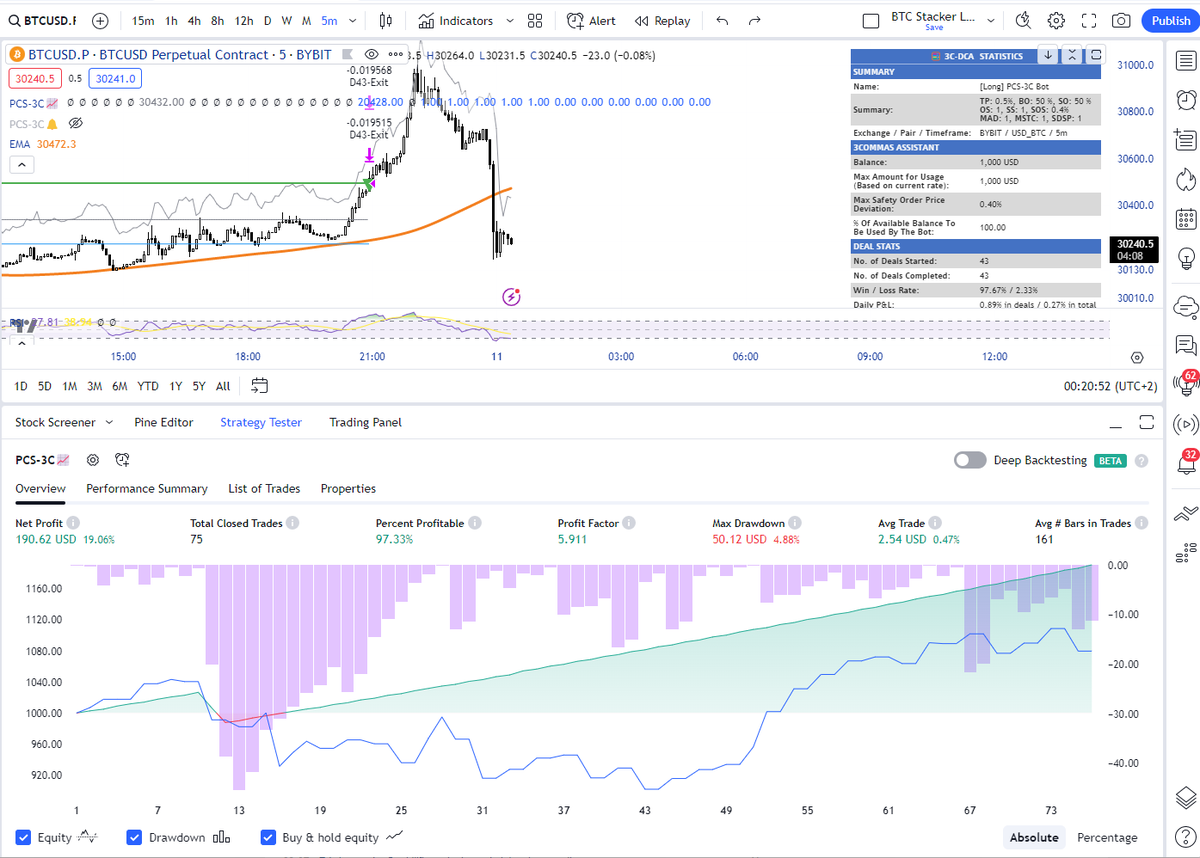Open the PCS-3C strategy settings gear
1200x858 pixels.
click(93, 460)
